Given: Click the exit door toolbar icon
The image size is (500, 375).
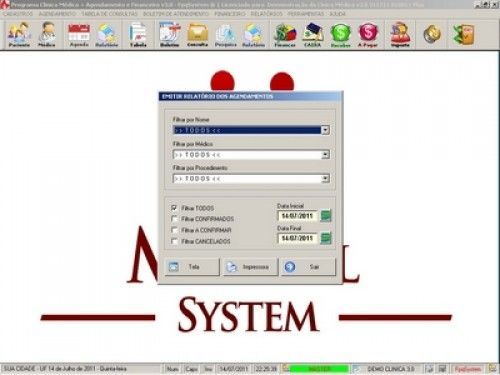Looking at the screenshot, I should point(464,34).
